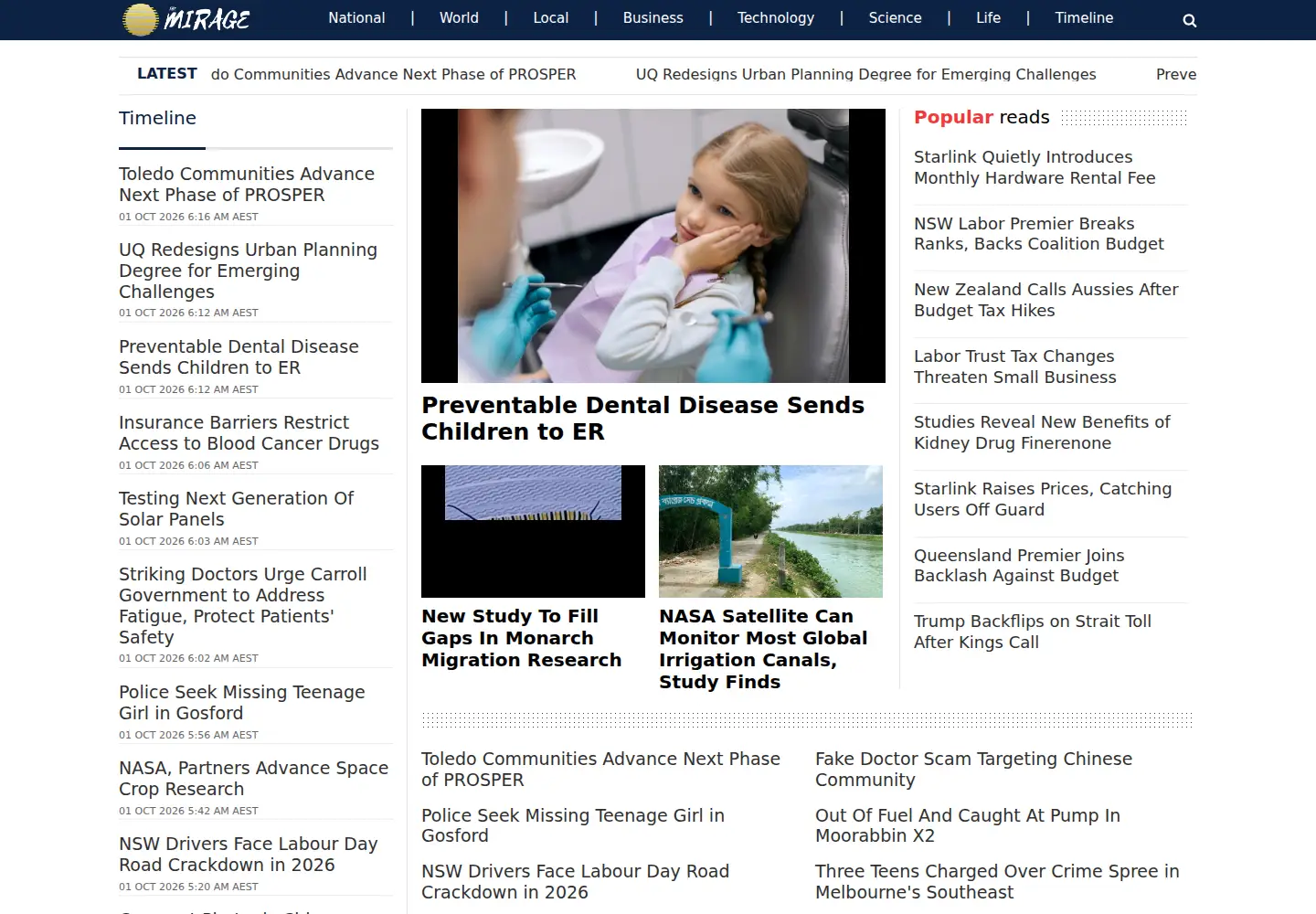Click the Popular reads heading

pyautogui.click(x=982, y=117)
